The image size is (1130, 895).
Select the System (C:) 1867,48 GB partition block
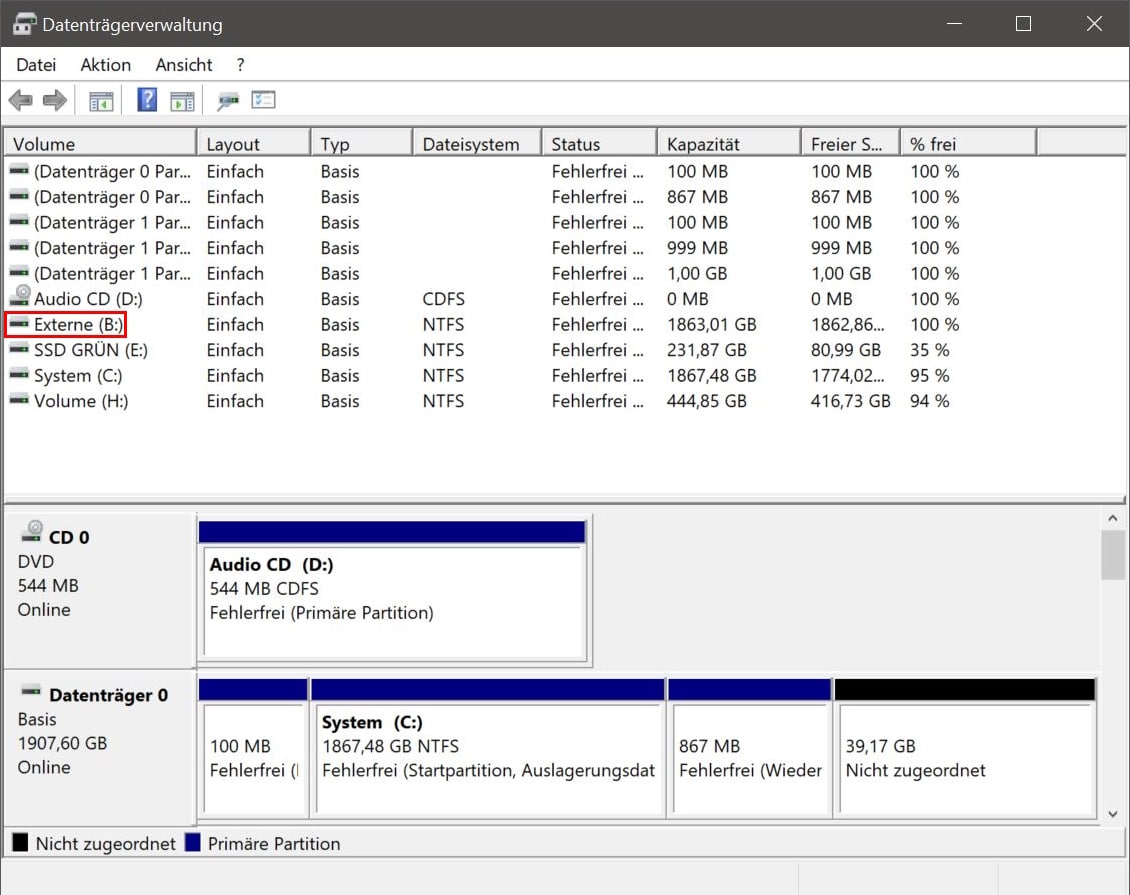point(488,748)
